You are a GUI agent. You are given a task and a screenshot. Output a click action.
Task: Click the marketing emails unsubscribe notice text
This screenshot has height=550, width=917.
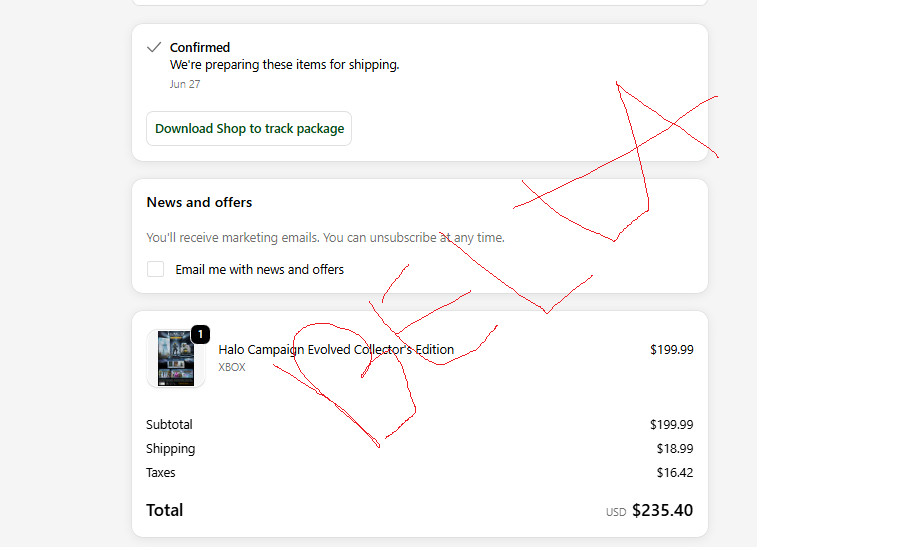325,238
